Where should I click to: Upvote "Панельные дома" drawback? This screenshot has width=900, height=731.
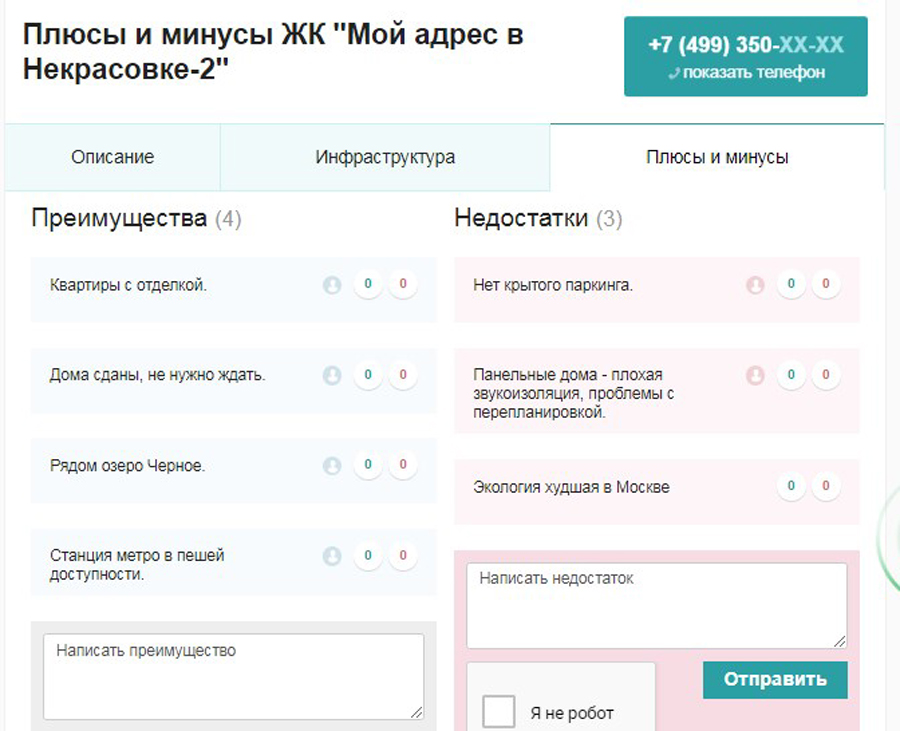pyautogui.click(x=791, y=375)
